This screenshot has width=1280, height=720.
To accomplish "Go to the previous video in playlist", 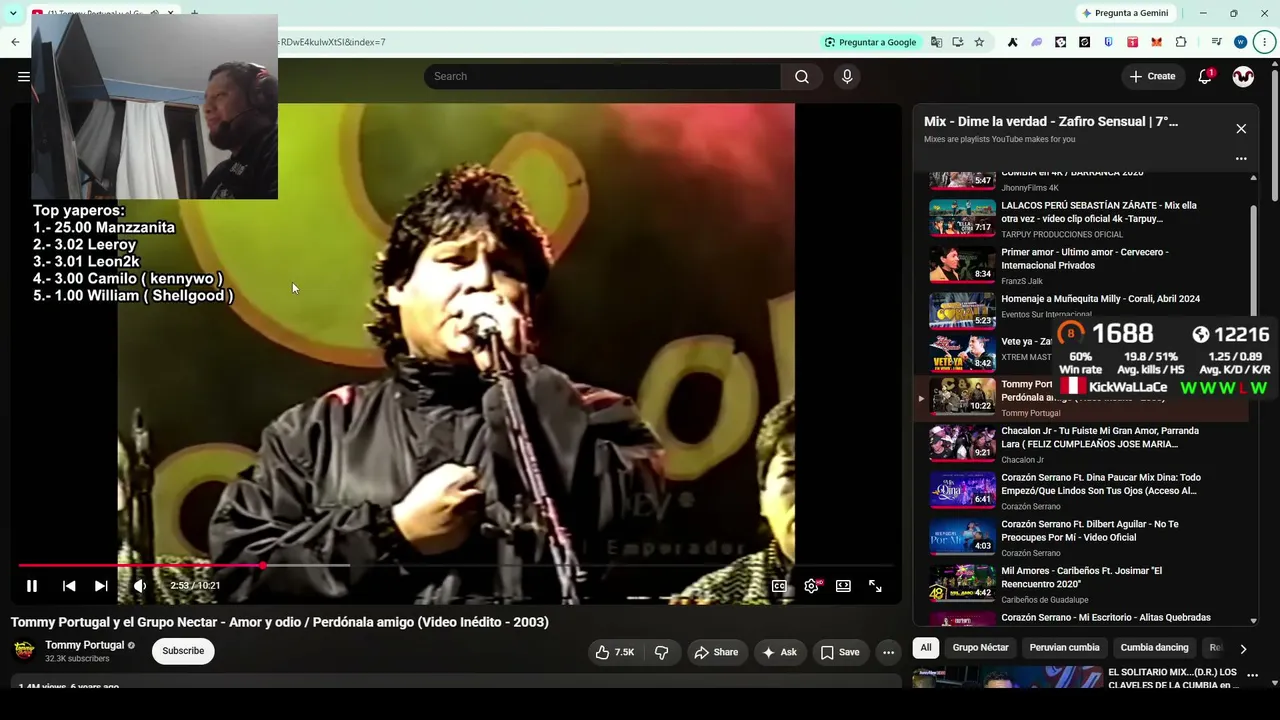I will coord(69,586).
